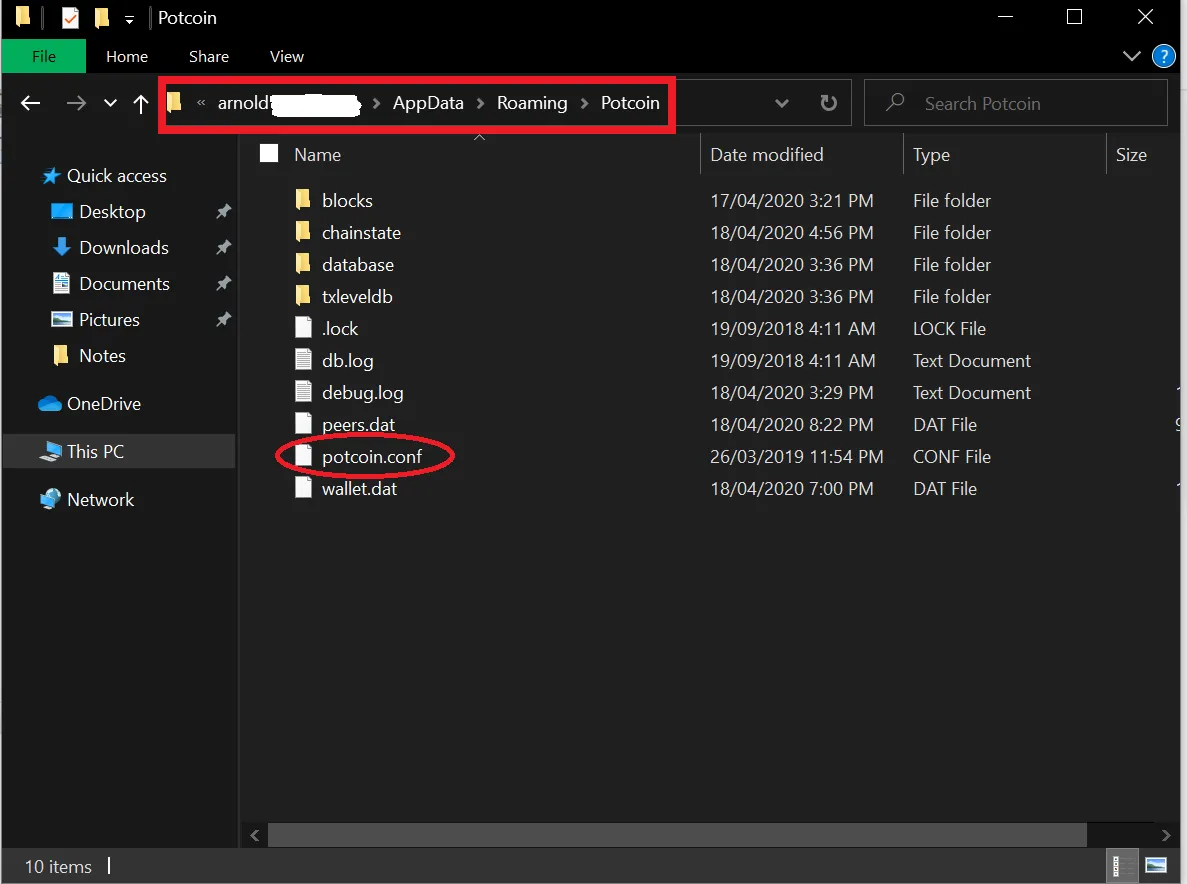Image resolution: width=1187 pixels, height=884 pixels.
Task: Click the Properties quick access toolbar icon
Action: (x=70, y=17)
